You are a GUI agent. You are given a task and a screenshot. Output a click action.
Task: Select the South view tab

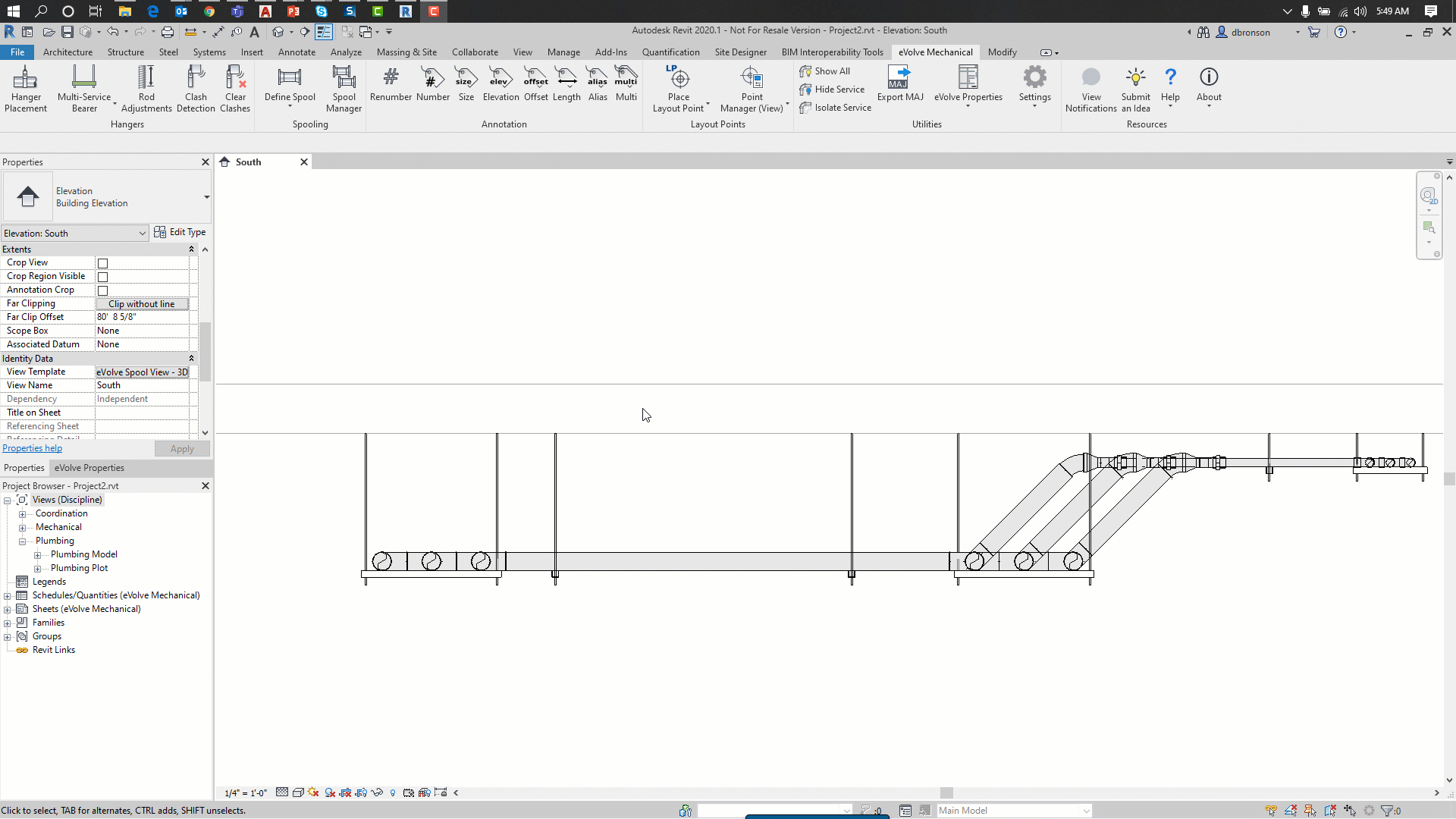[248, 162]
